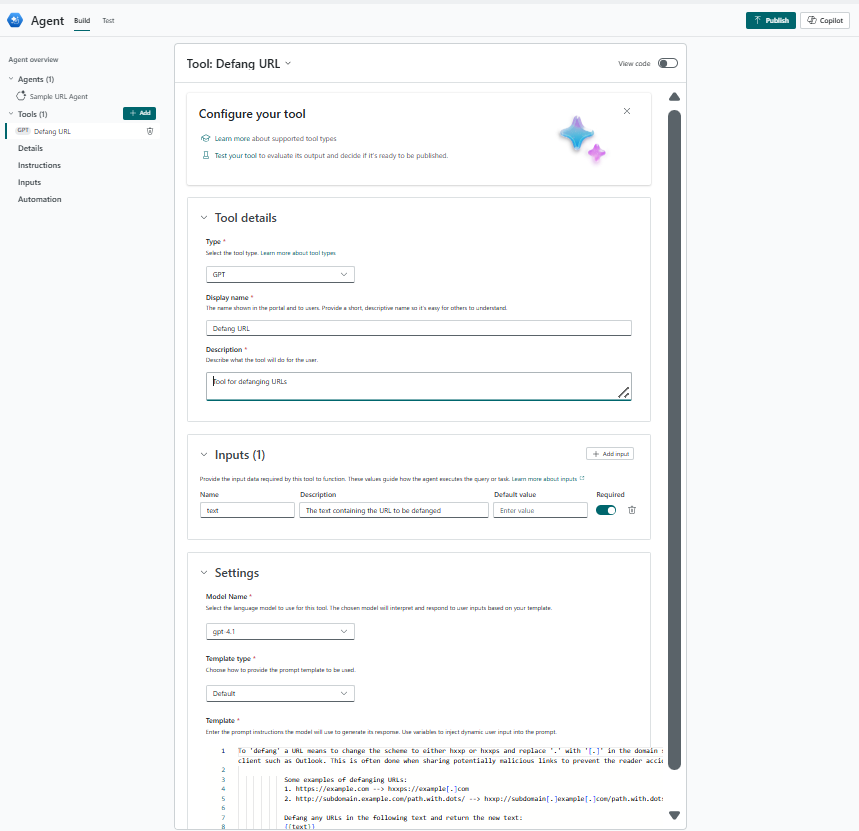859x831 pixels.
Task: Toggle the View code switch
Action: tap(667, 64)
